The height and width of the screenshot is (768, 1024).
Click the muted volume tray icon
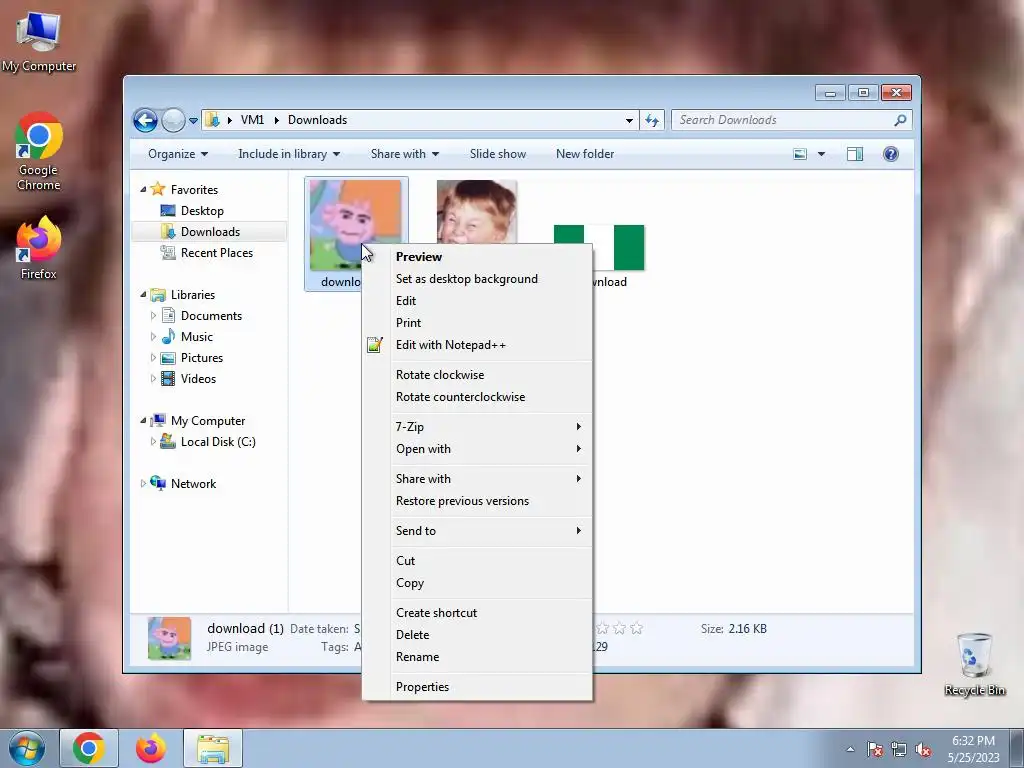point(923,750)
